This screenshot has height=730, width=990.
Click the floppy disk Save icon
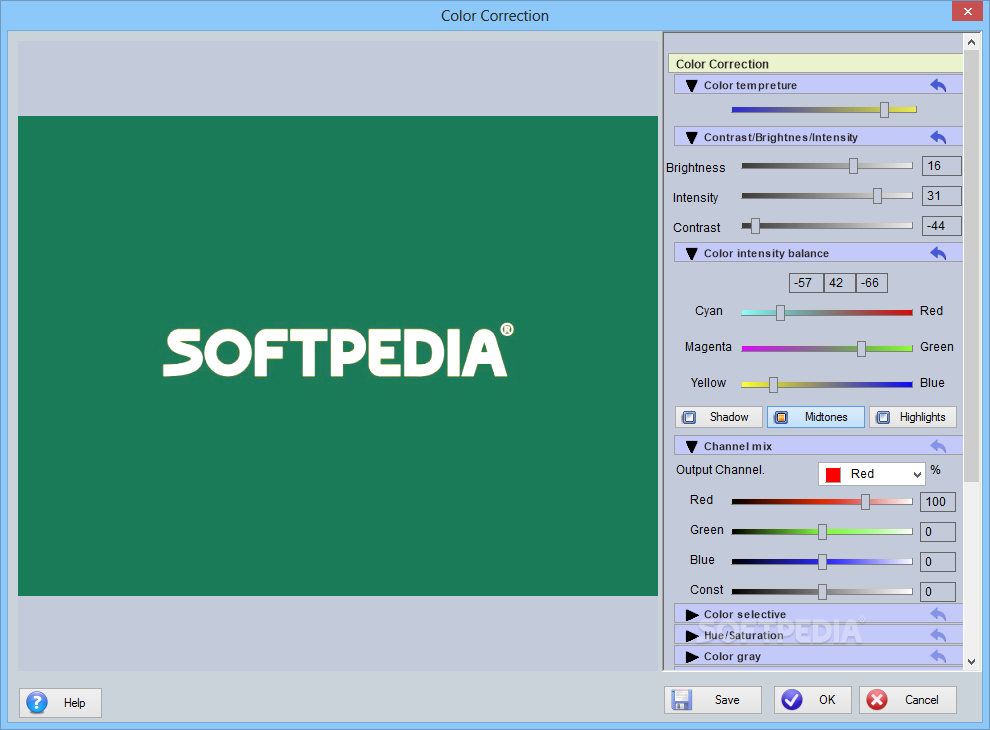(682, 700)
